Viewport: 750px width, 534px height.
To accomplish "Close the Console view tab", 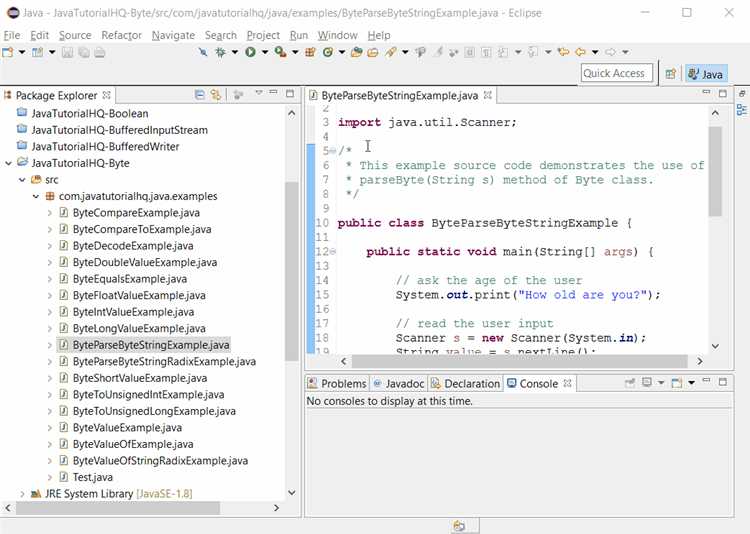I will [568, 383].
